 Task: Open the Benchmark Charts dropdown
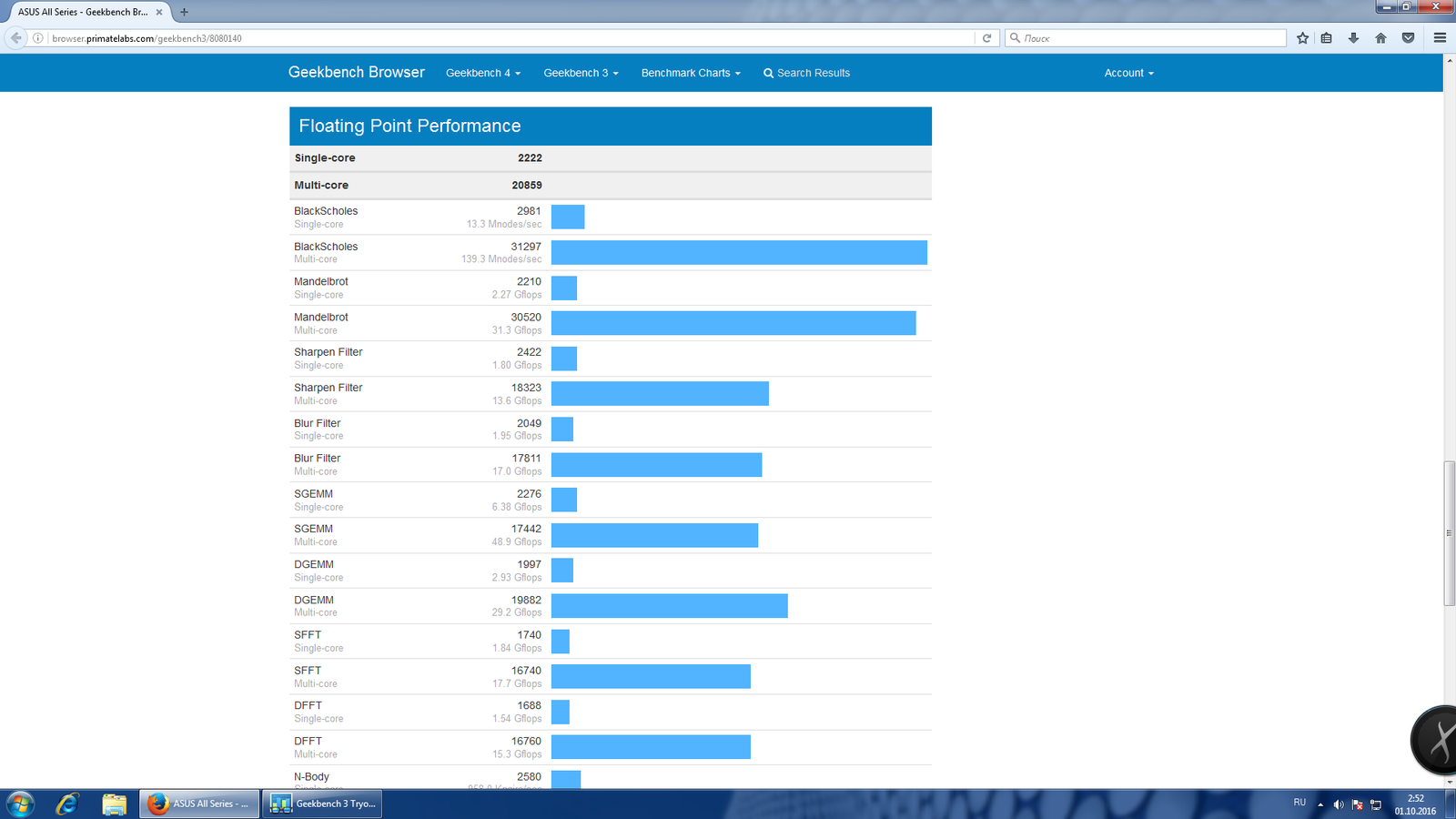pyautogui.click(x=691, y=73)
